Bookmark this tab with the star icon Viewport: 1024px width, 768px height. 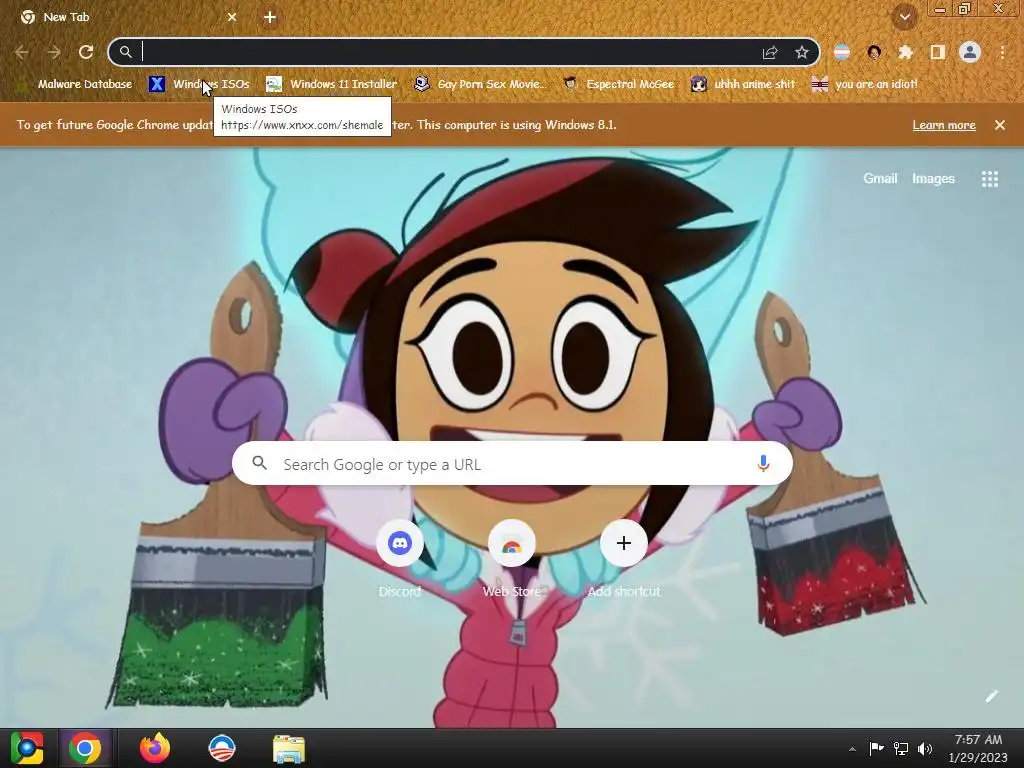(802, 52)
